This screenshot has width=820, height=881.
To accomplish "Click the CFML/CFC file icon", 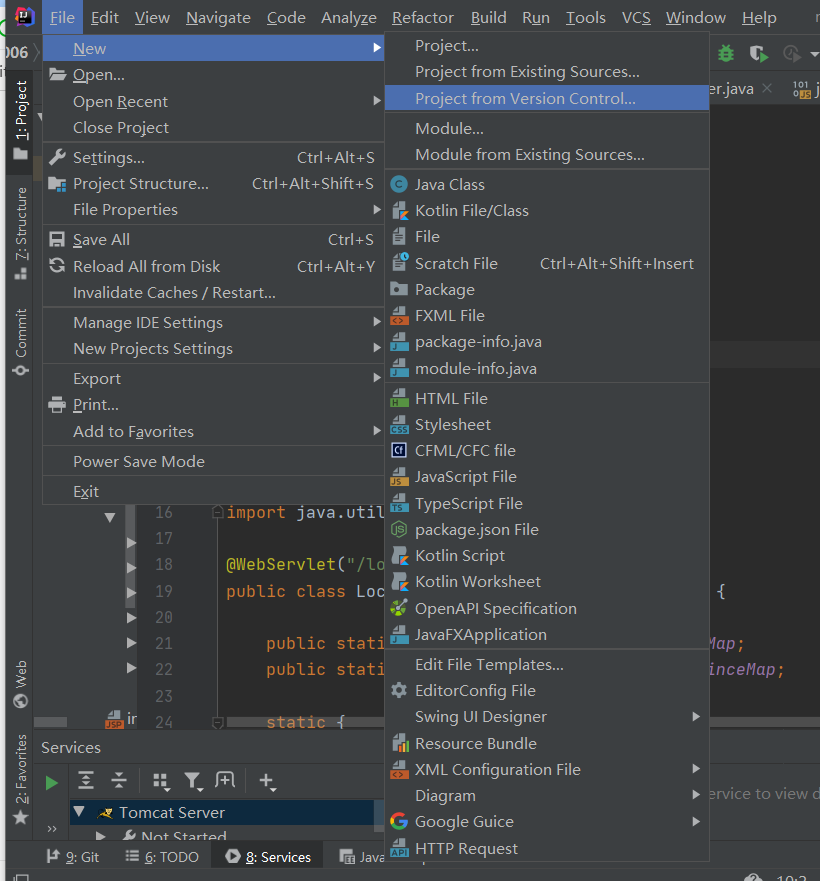I will (x=399, y=450).
